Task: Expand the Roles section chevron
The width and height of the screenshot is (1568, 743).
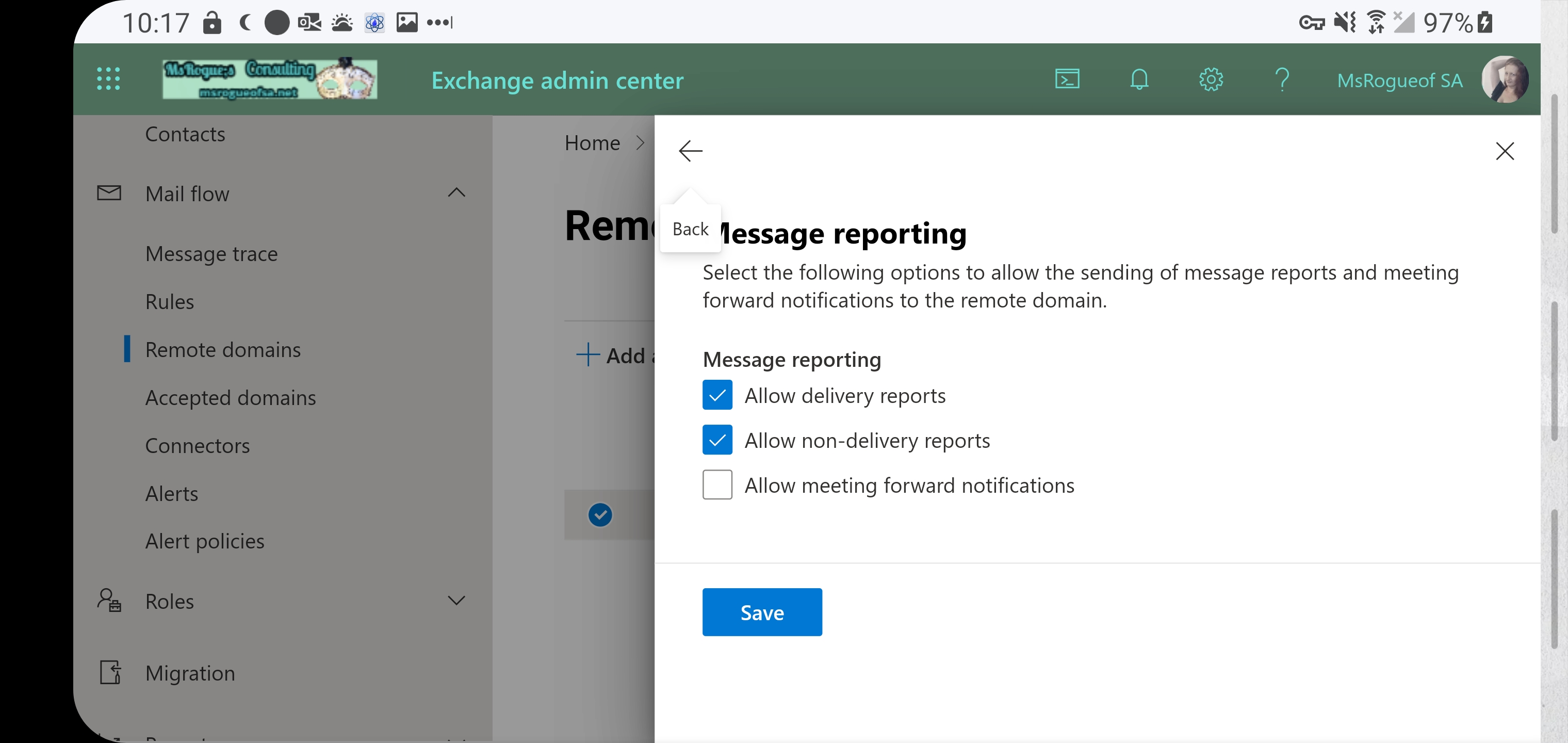Action: (x=456, y=601)
